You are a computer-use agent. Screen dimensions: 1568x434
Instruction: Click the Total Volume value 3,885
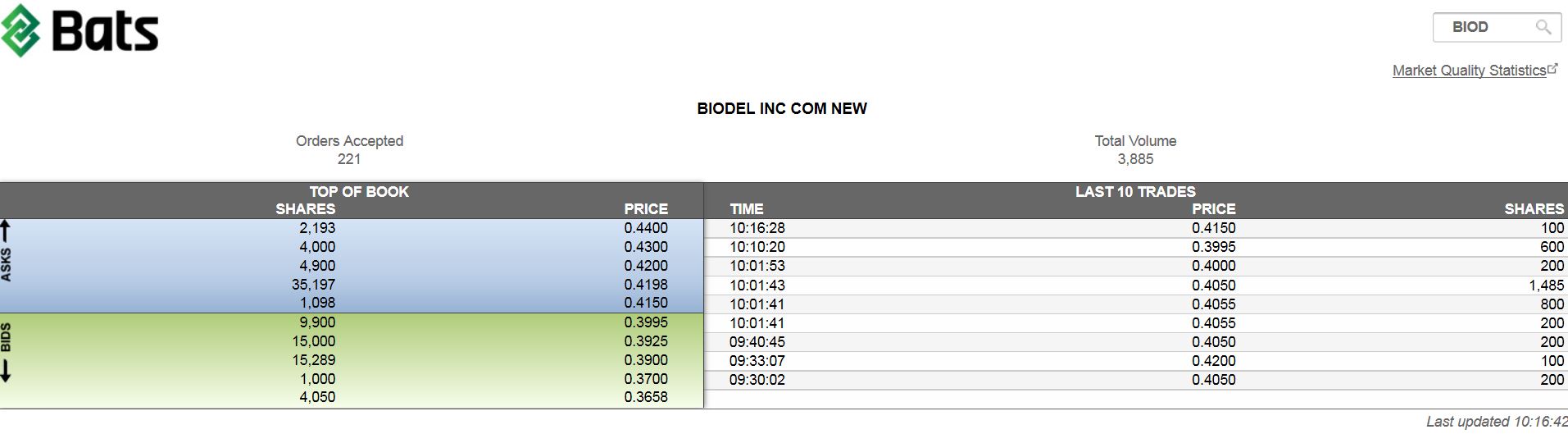[1135, 159]
